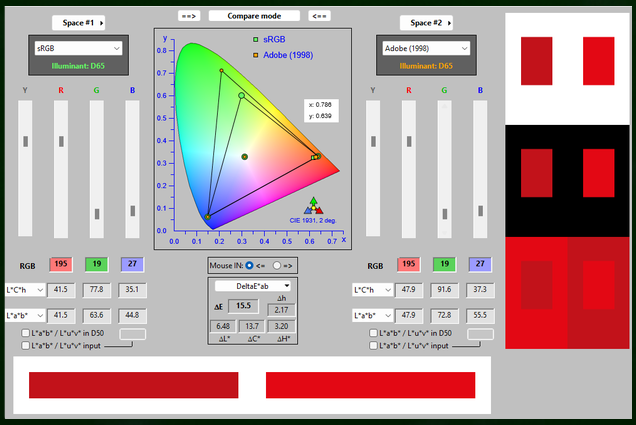Click the sRGB legend marker in chromaticity diagram

256,39
